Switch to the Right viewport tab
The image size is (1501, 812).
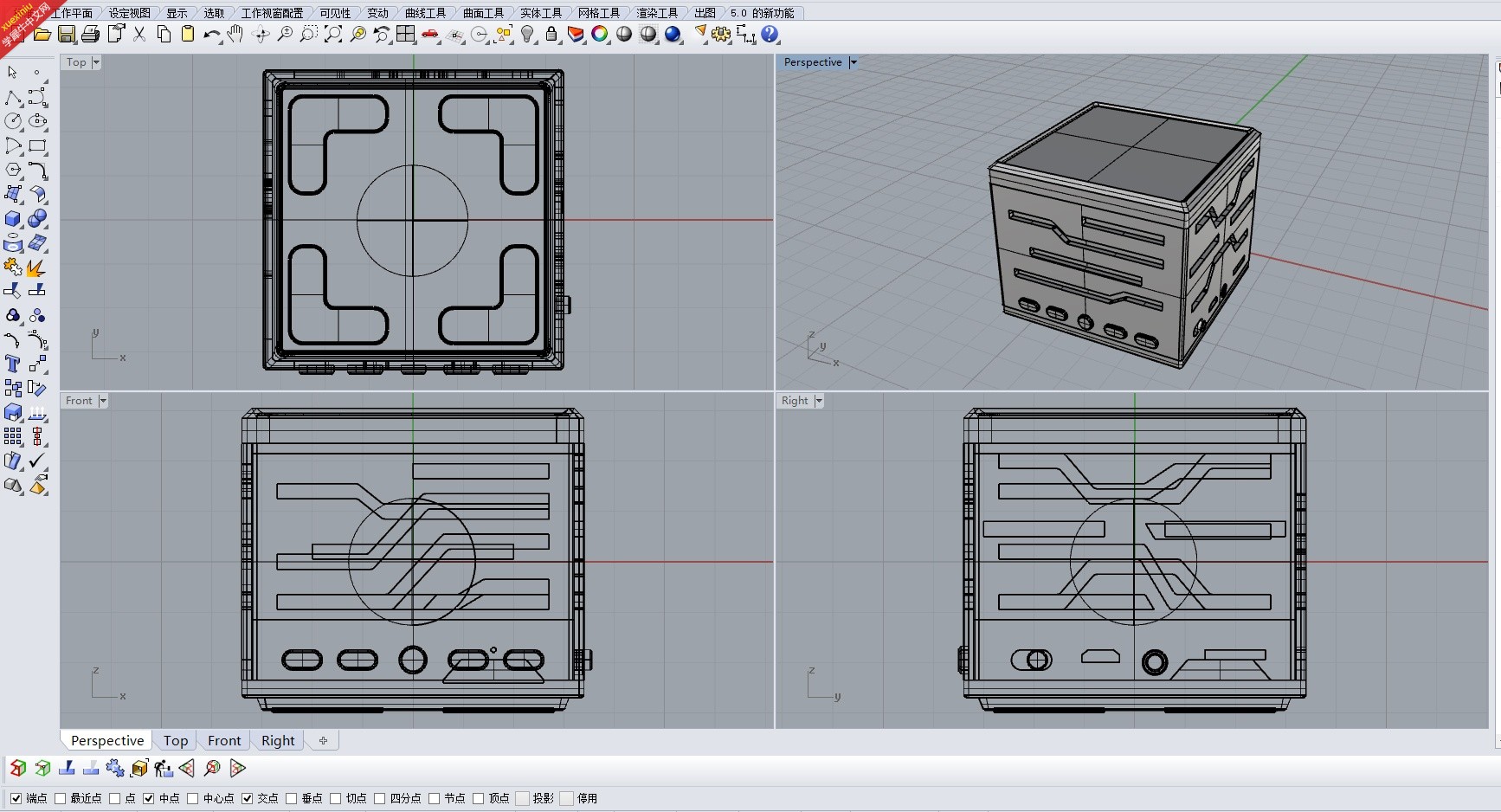pos(278,741)
